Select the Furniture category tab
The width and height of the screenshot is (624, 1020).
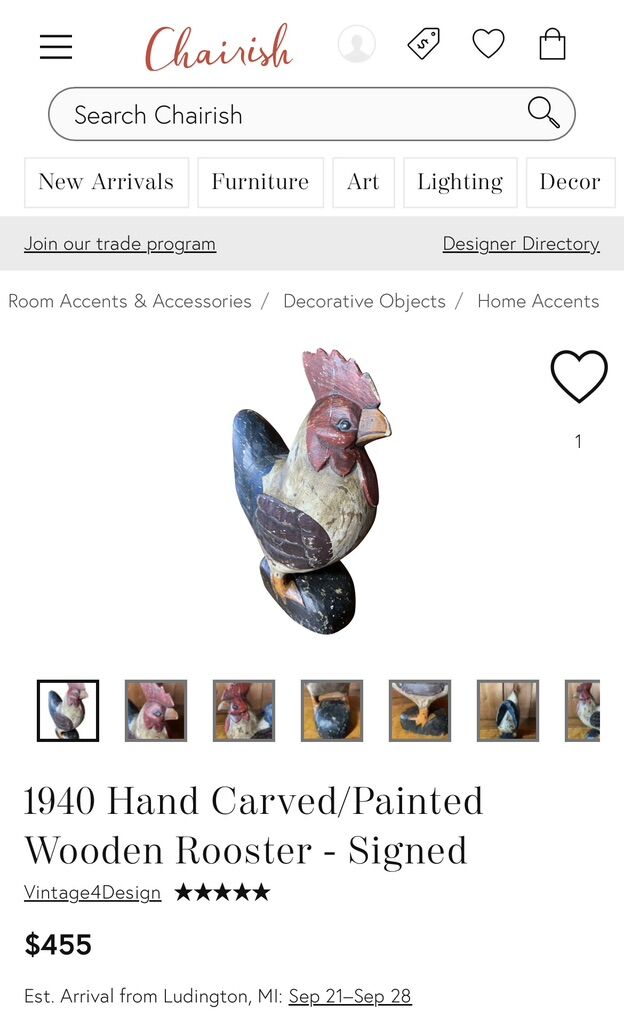point(260,182)
